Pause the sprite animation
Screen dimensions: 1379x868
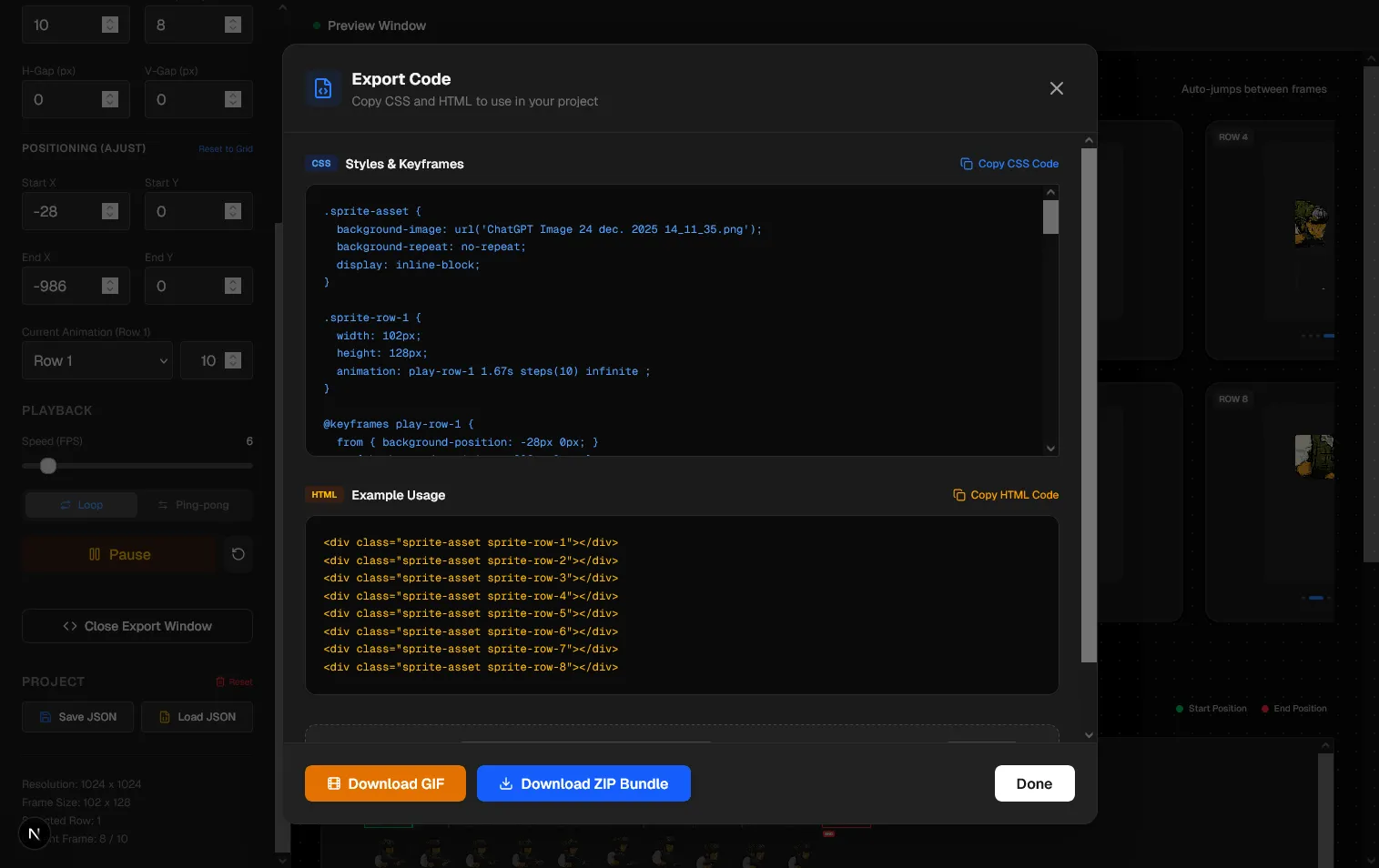pos(119,554)
